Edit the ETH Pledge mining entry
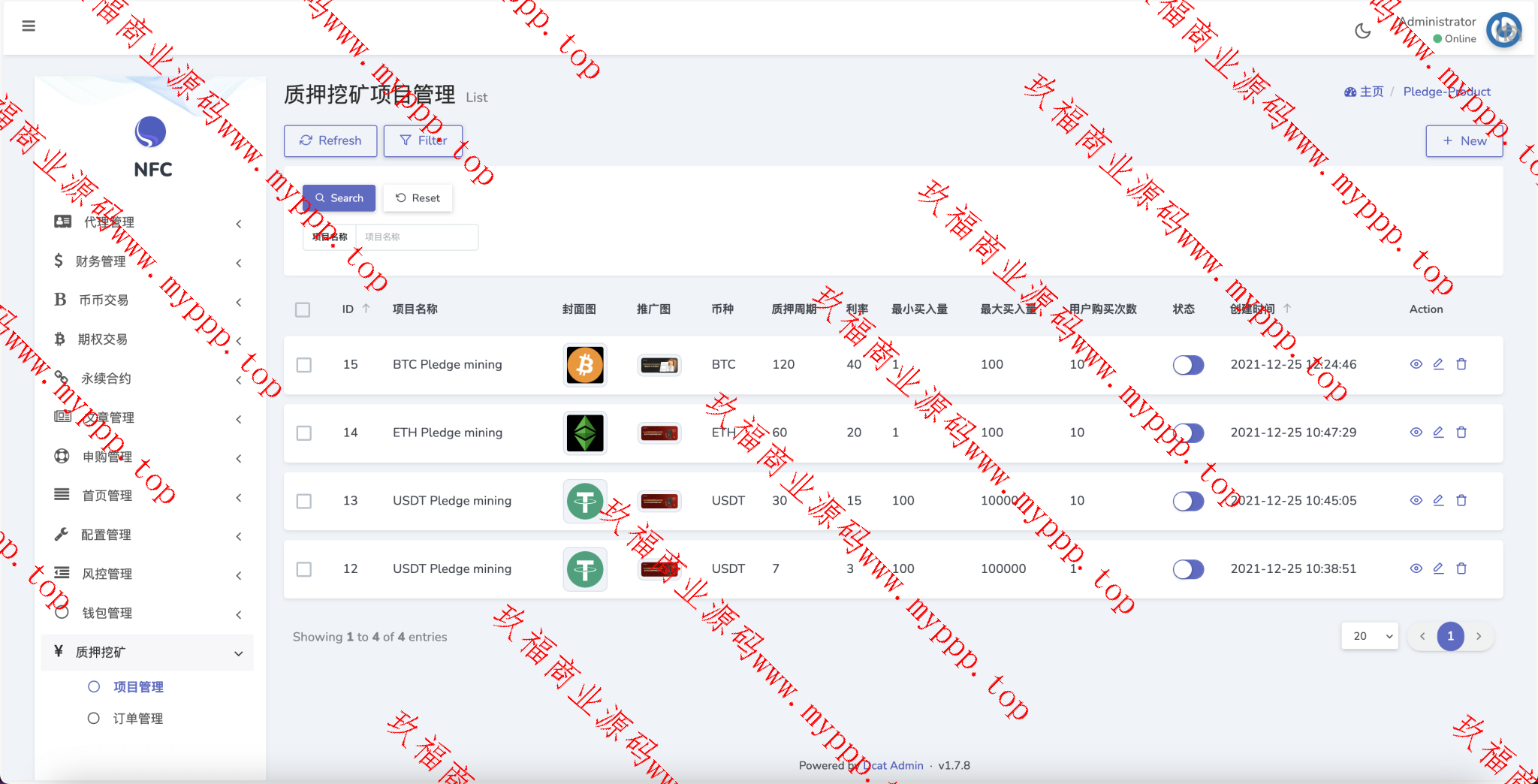Screen dimensions: 1538x784 point(1438,433)
